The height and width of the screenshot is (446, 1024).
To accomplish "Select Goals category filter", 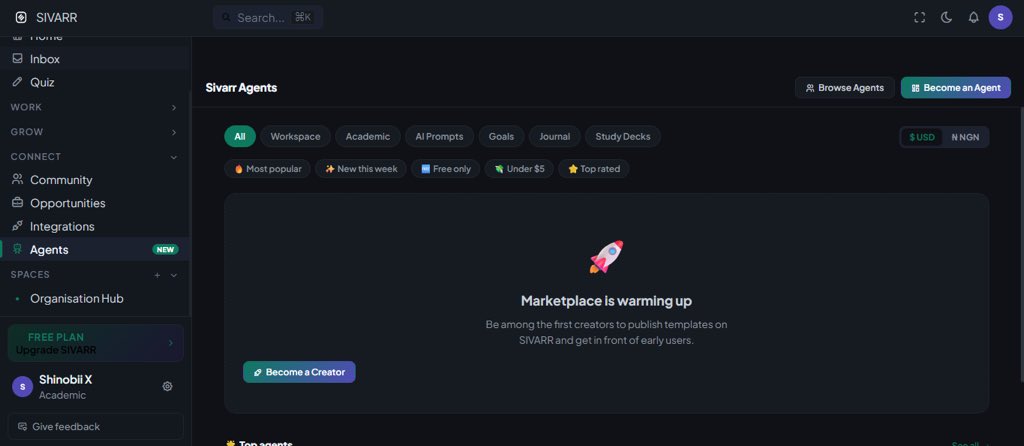I will coord(501,136).
